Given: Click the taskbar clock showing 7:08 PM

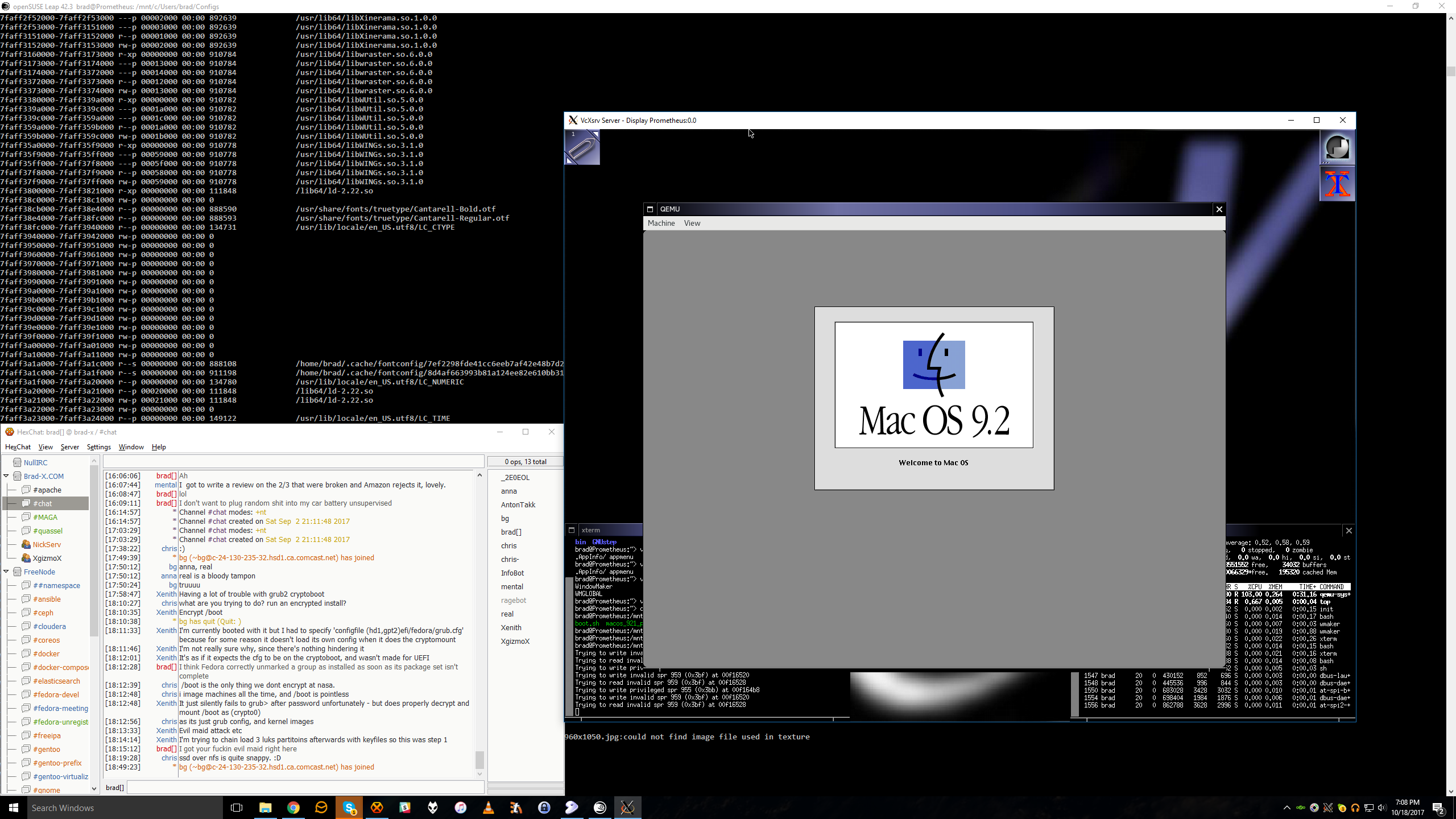Looking at the screenshot, I should [1408, 808].
